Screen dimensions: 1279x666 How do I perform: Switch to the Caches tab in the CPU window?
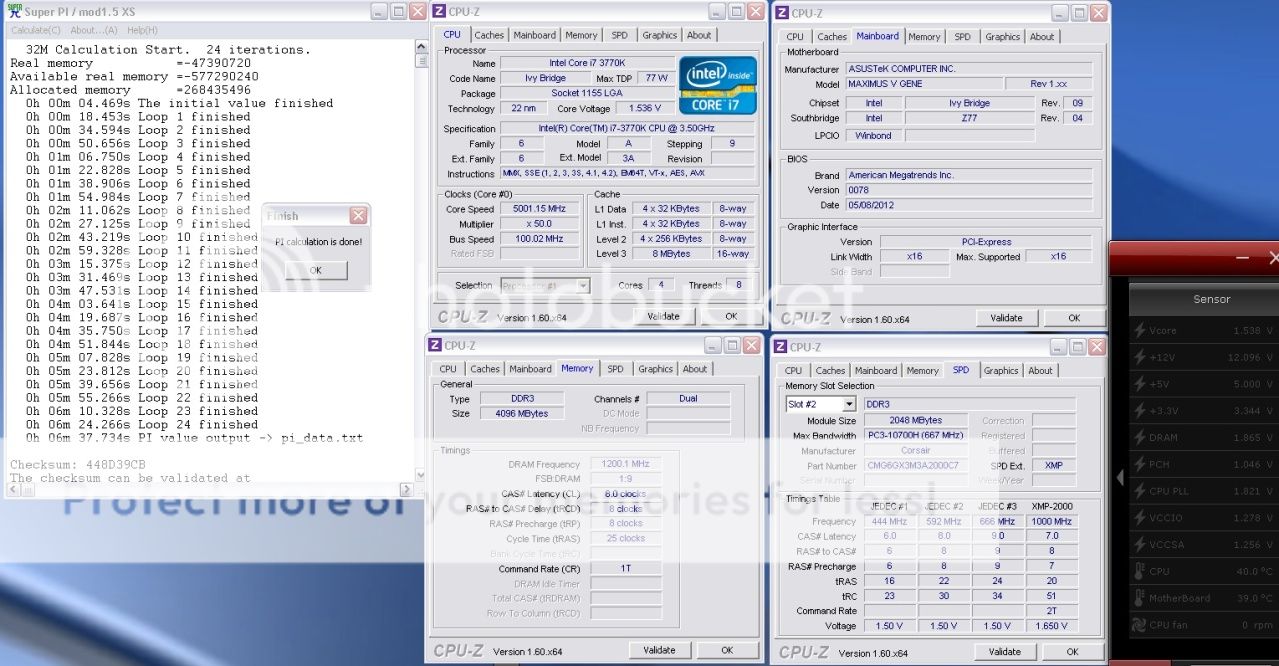489,35
